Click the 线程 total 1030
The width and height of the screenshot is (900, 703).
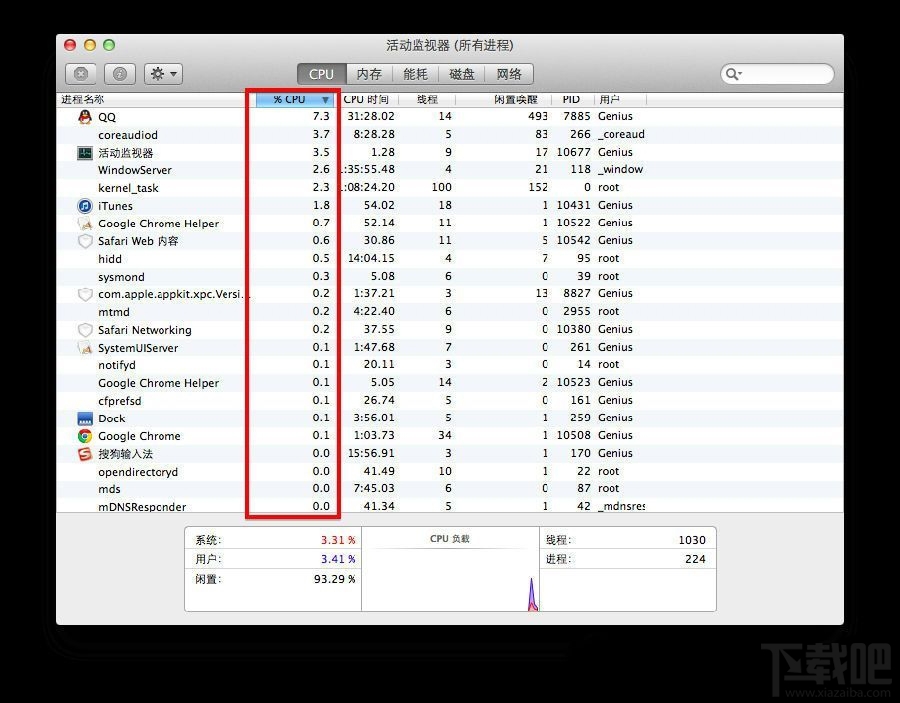click(x=692, y=540)
